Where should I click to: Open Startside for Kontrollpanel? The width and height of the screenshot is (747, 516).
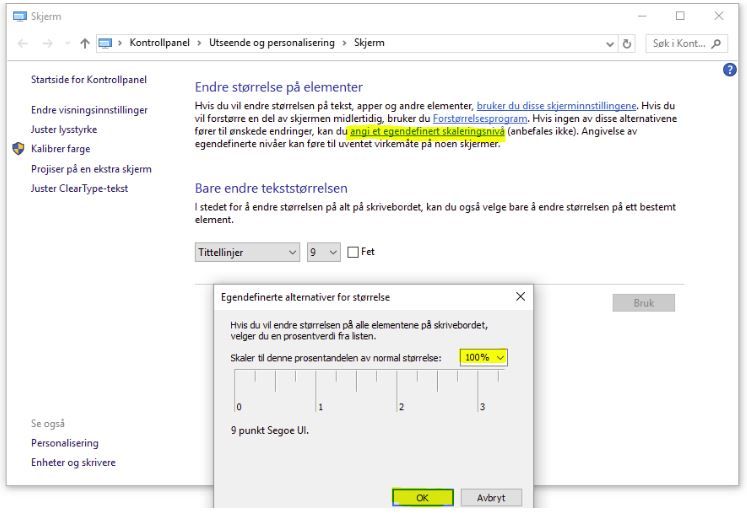[x=89, y=80]
